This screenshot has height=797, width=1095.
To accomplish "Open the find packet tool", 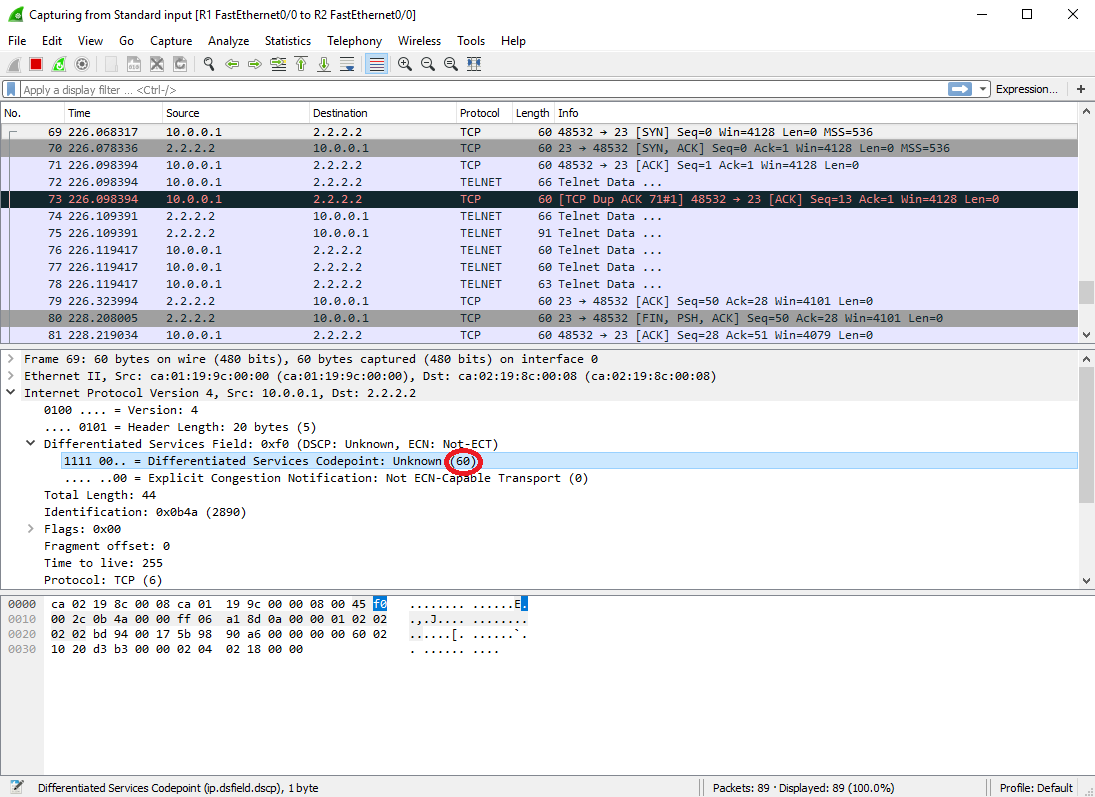I will pos(209,63).
